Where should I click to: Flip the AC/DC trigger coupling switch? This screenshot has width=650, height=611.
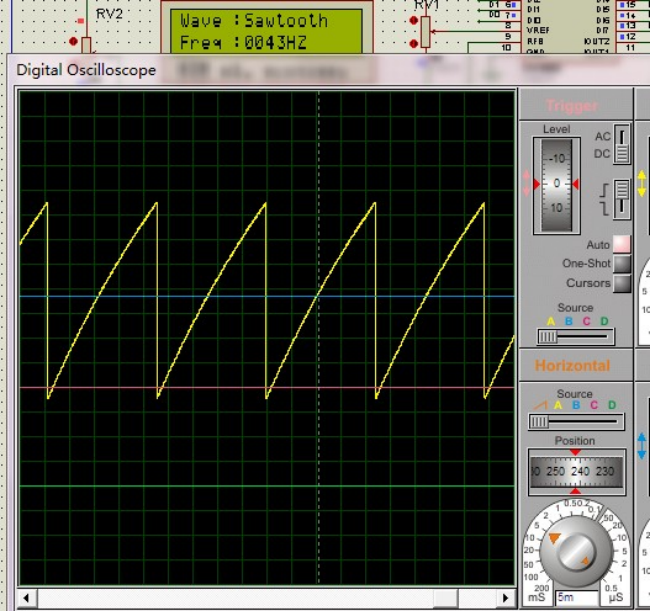click(622, 144)
